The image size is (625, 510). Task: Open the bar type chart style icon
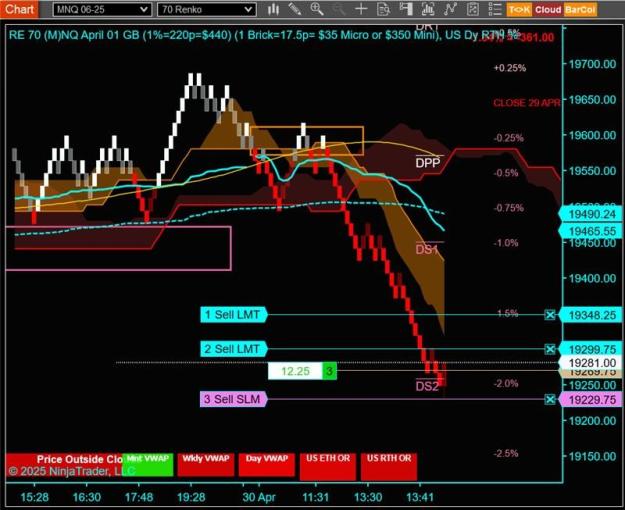273,9
